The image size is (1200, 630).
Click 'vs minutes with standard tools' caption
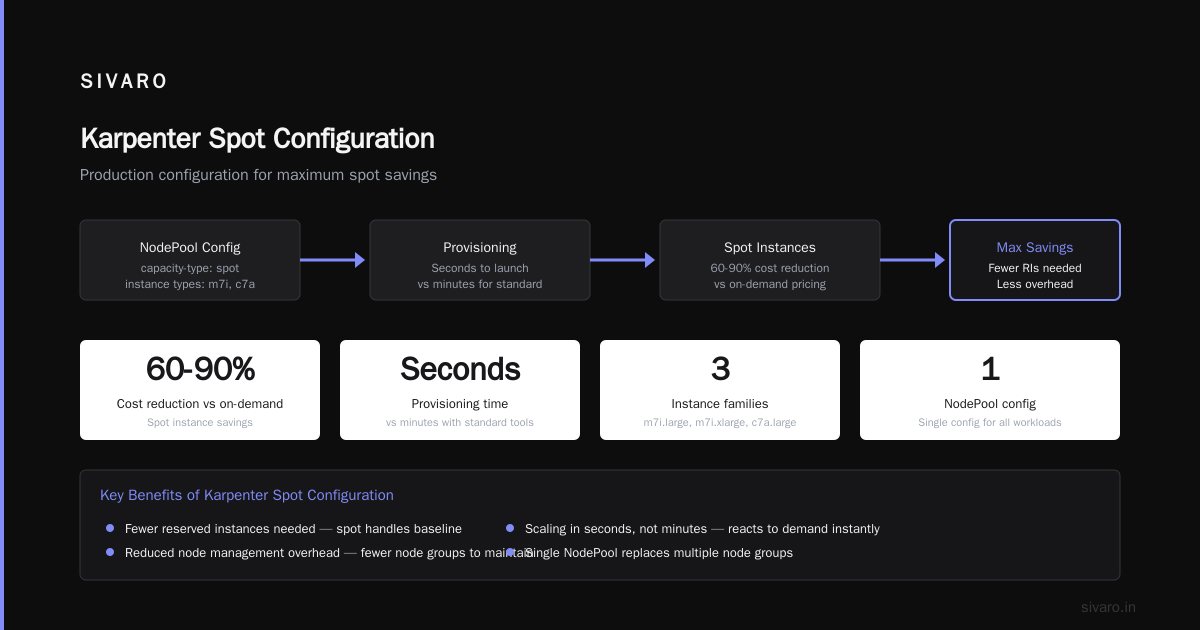(460, 423)
